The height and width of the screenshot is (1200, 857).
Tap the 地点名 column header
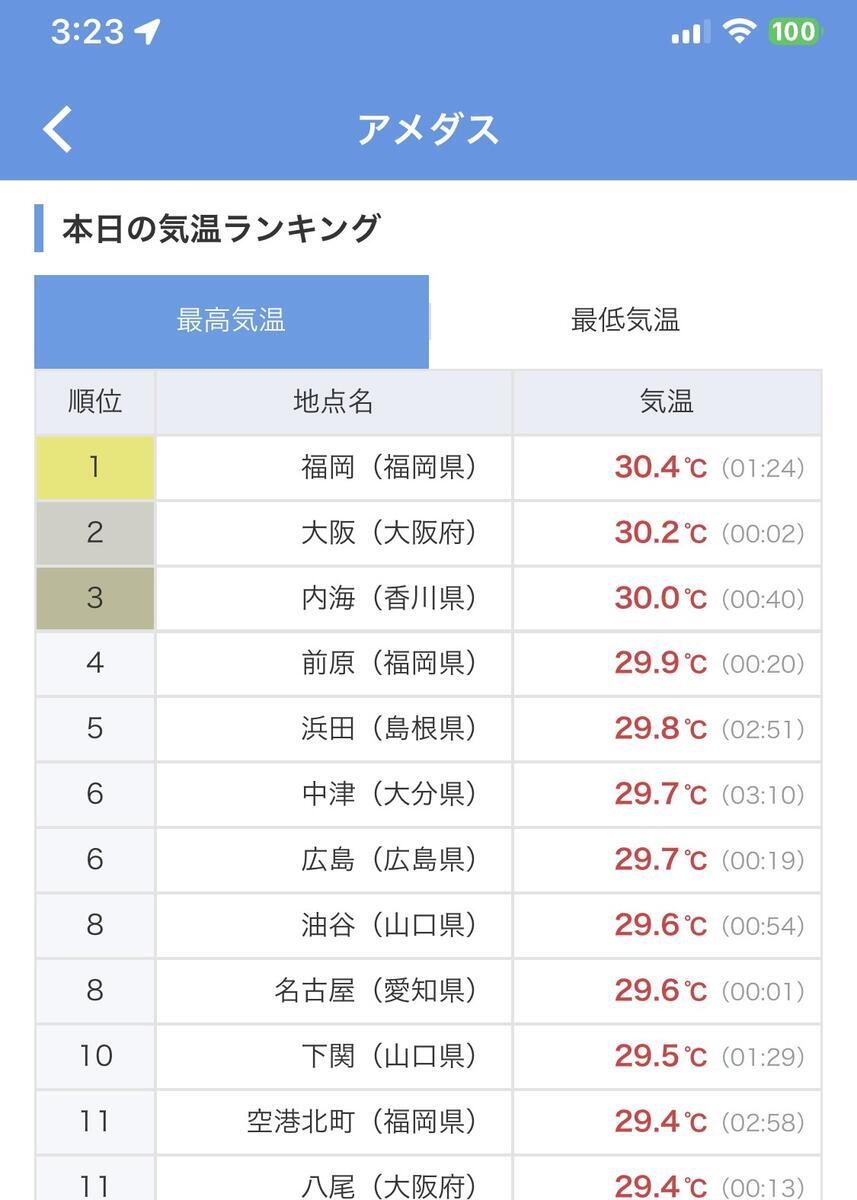point(333,402)
